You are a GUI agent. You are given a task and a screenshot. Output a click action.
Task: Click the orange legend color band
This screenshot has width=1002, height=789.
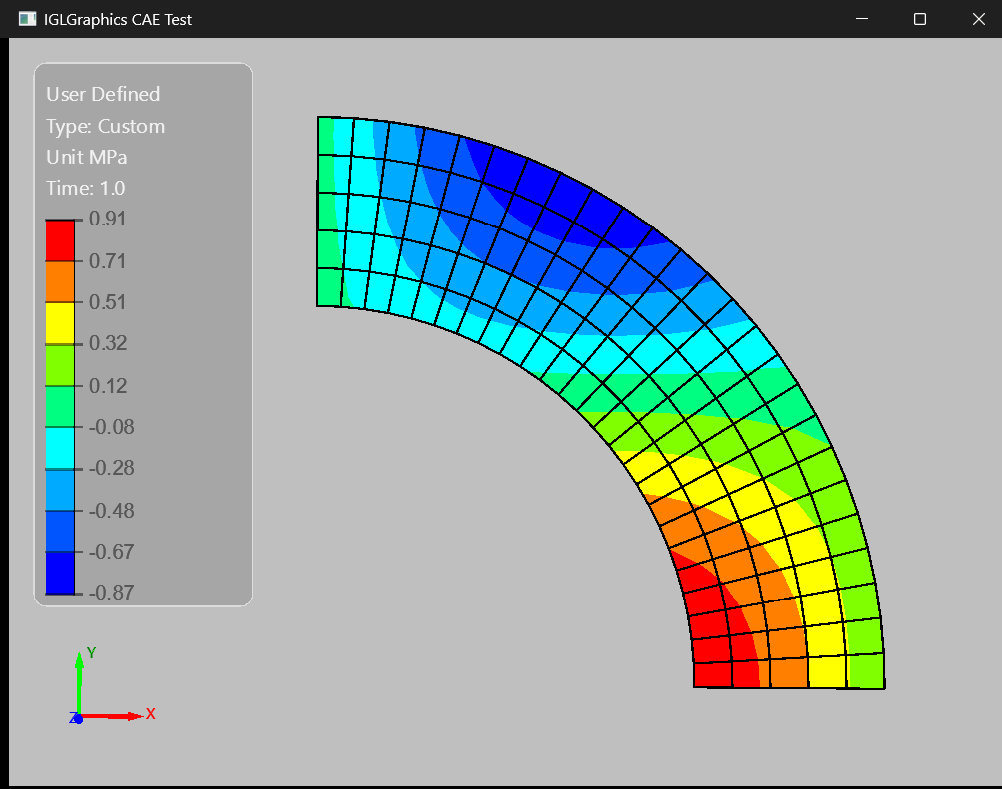click(60, 282)
